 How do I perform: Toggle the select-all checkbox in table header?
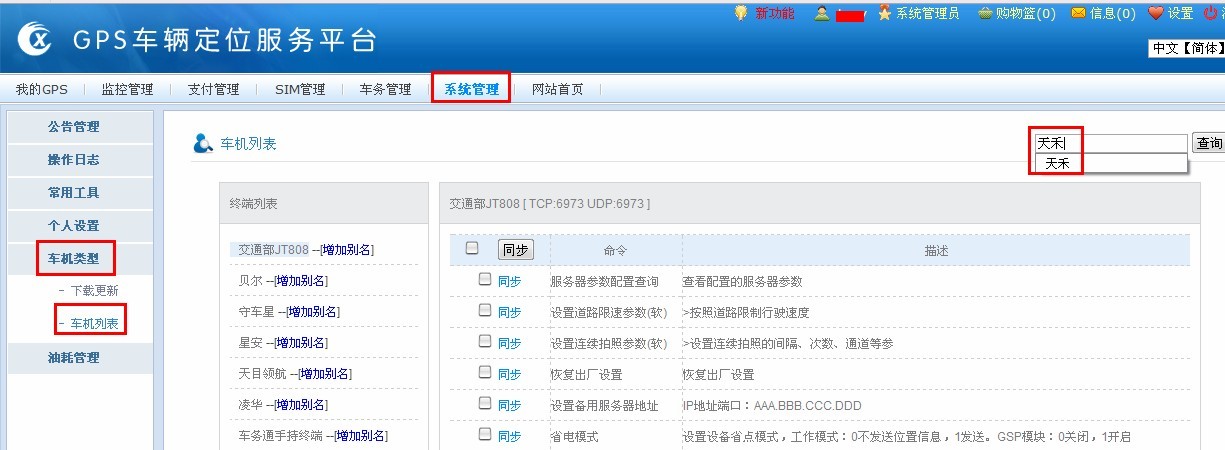[x=472, y=248]
